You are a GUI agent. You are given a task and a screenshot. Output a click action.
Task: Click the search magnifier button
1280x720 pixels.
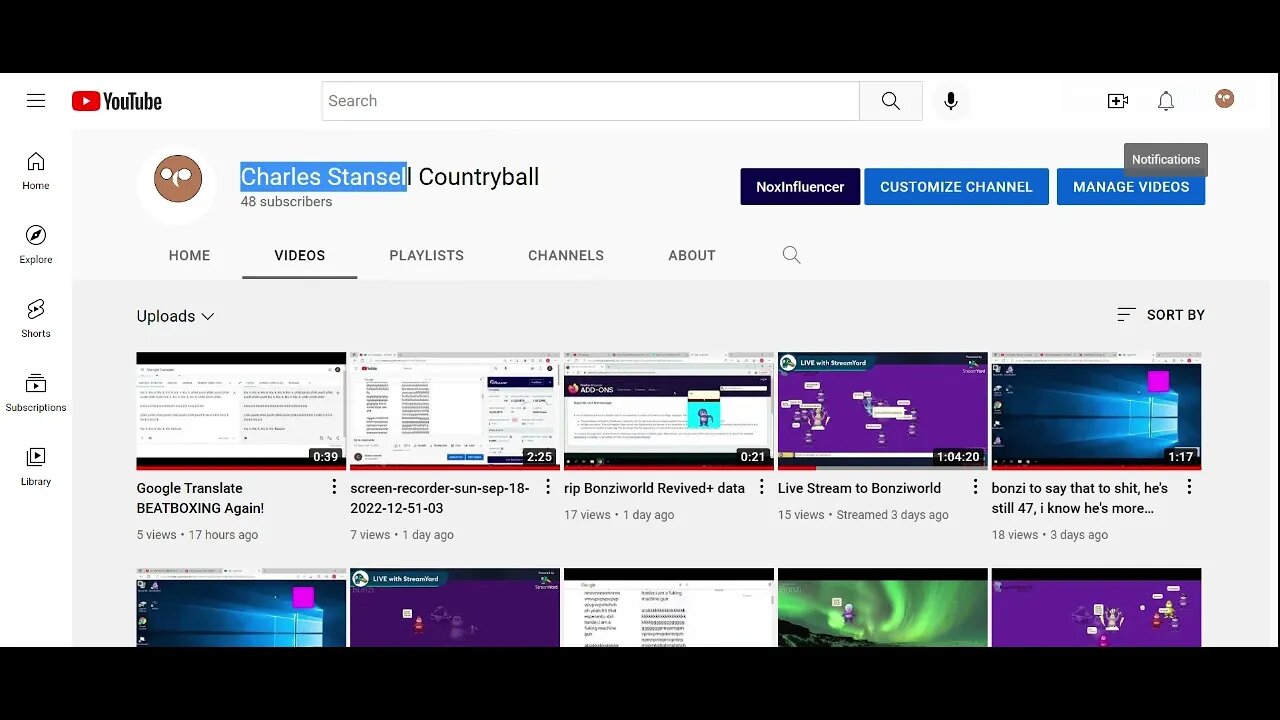pos(891,101)
